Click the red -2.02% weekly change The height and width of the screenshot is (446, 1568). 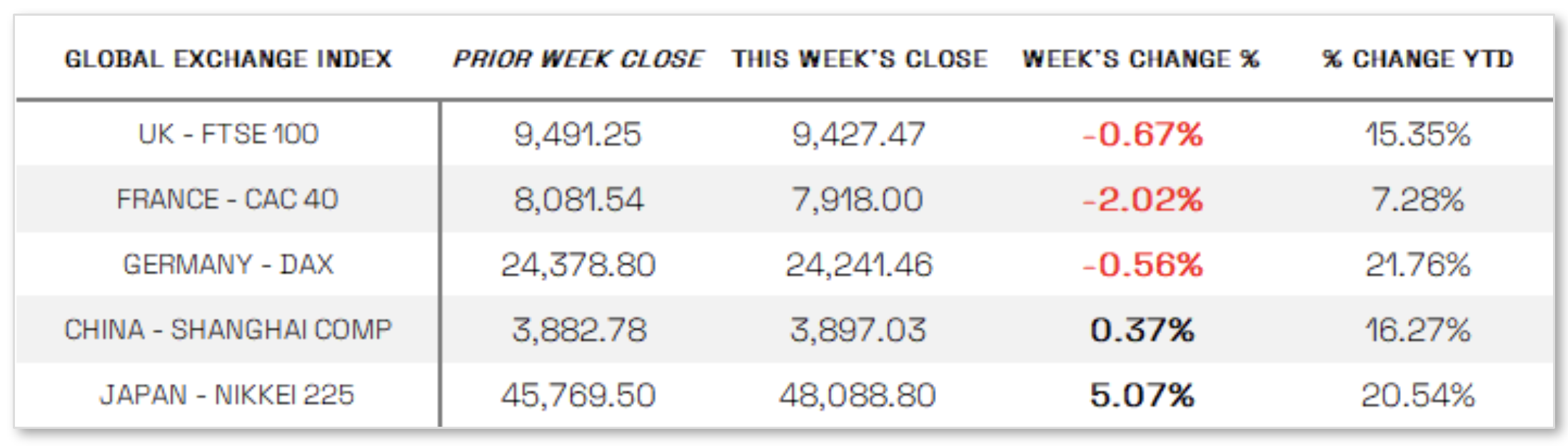click(1142, 199)
